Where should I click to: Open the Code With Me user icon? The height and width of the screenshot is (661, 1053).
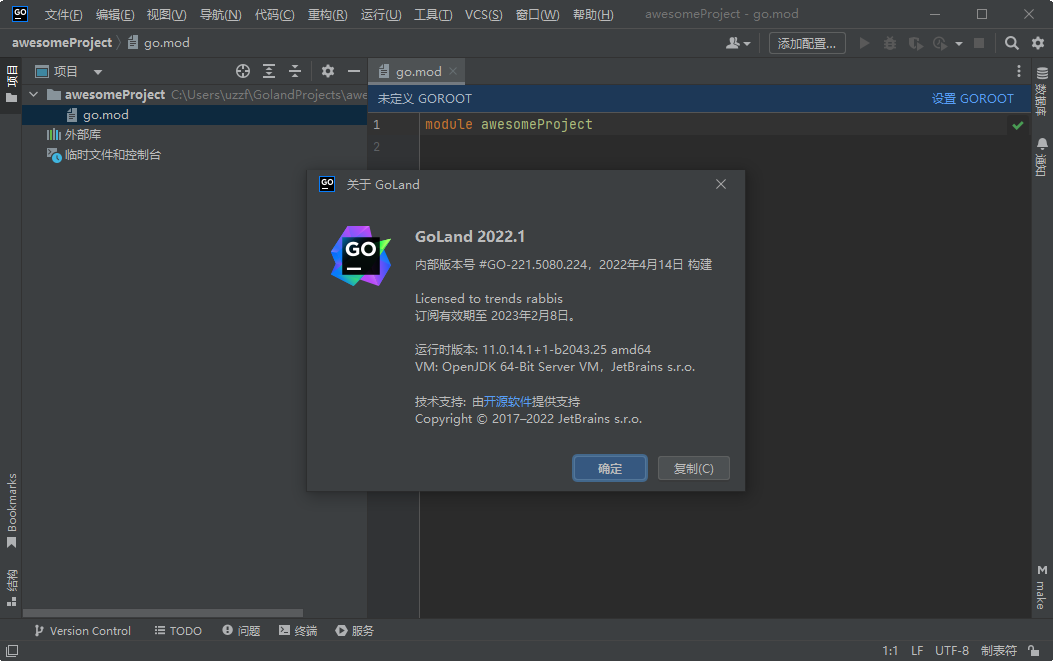(737, 43)
